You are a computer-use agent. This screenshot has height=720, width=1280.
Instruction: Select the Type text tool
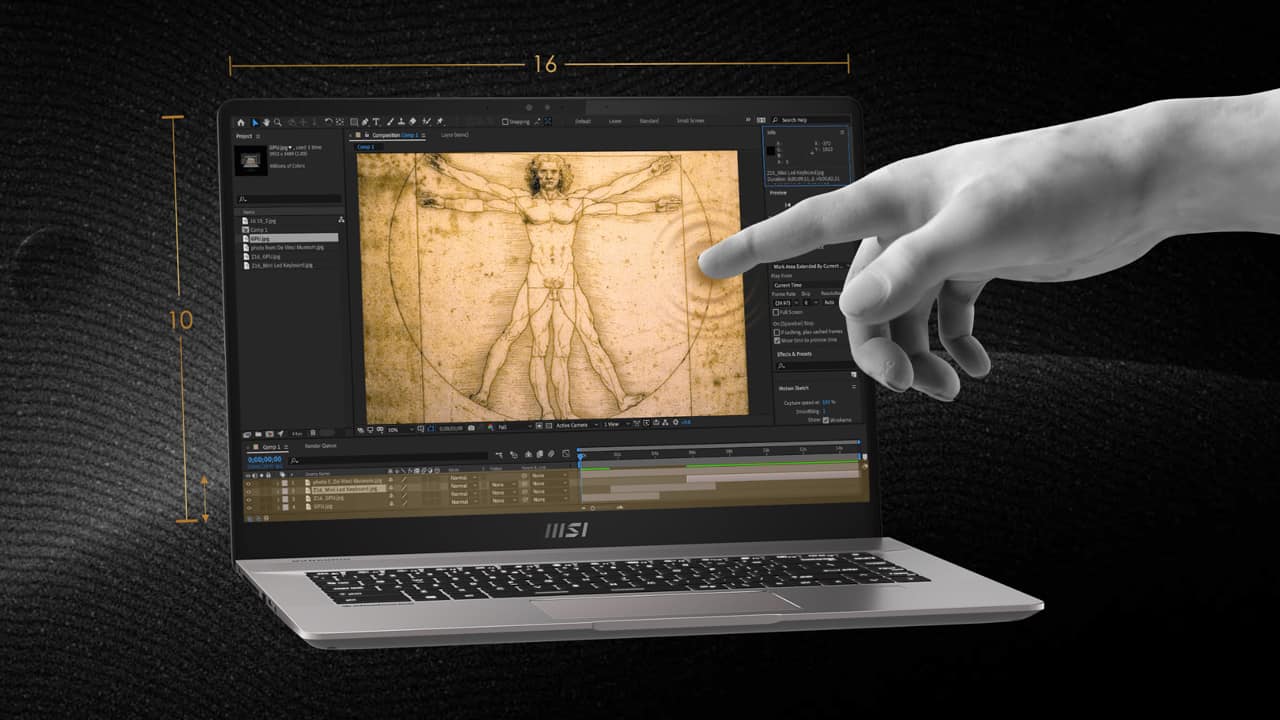pos(376,122)
